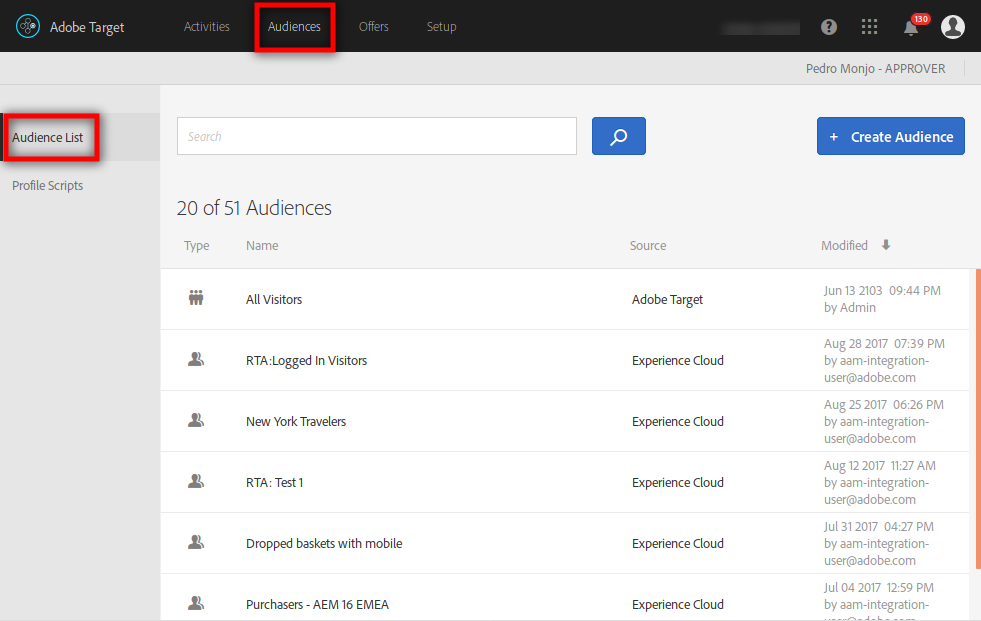Image resolution: width=981 pixels, height=621 pixels.
Task: Click the orange vertical scrollbar
Action: point(978,419)
